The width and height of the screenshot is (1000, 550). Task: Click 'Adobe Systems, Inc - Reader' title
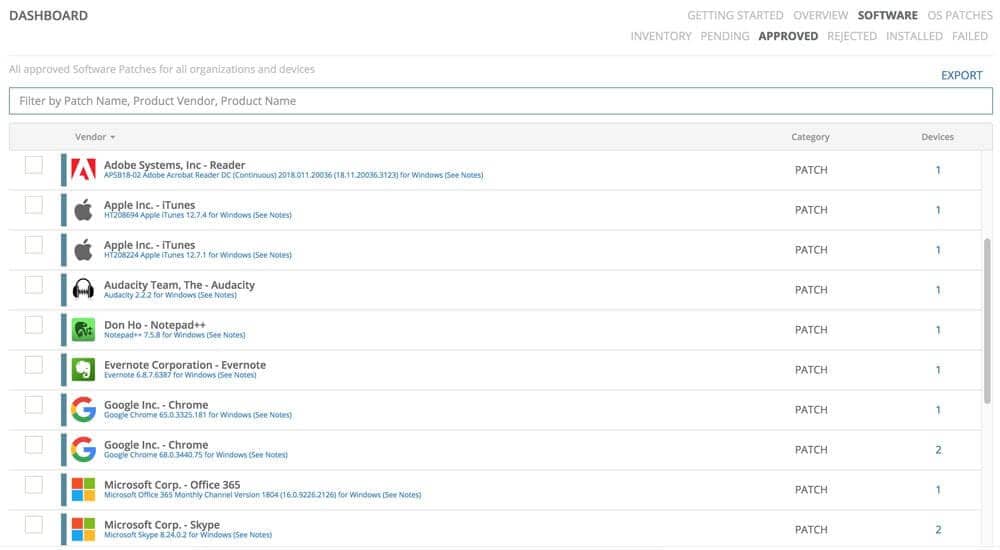175,165
